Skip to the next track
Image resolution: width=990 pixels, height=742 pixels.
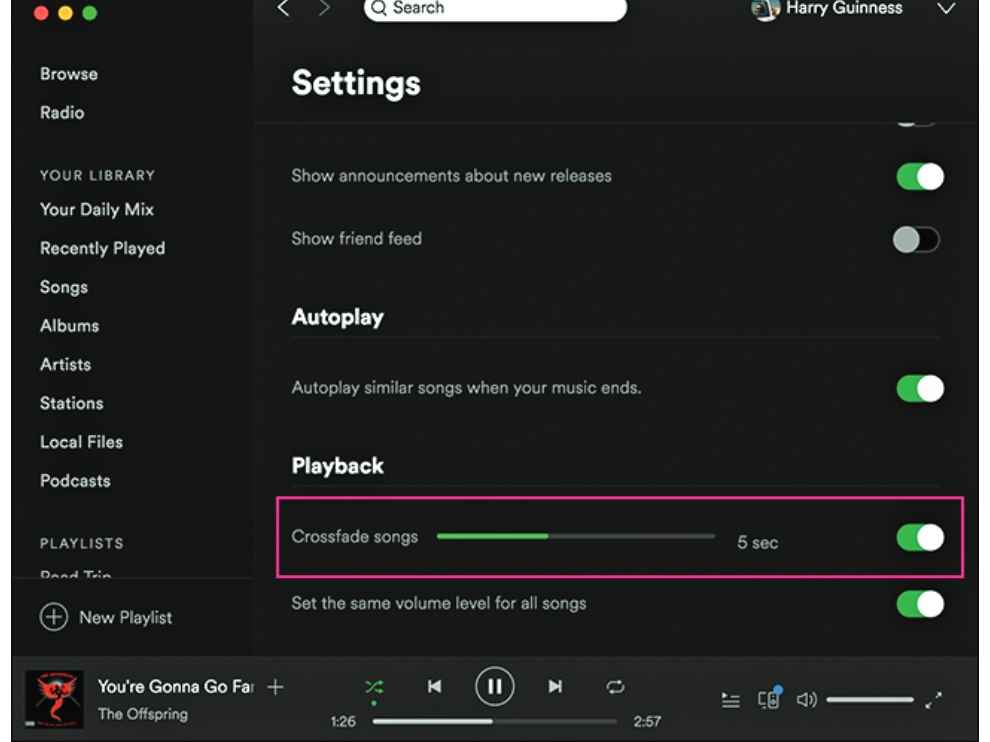click(555, 686)
